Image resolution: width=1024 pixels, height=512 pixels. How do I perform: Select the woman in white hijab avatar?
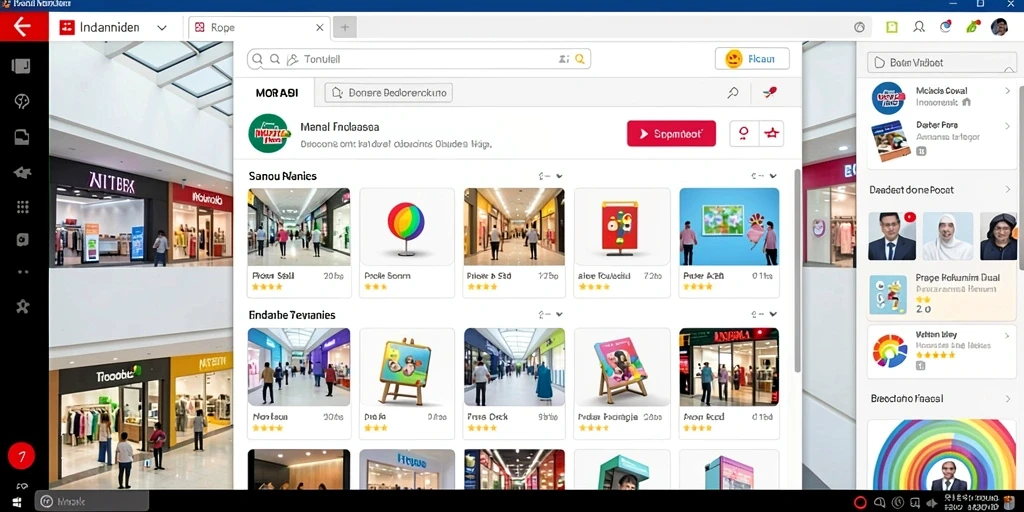tap(948, 236)
